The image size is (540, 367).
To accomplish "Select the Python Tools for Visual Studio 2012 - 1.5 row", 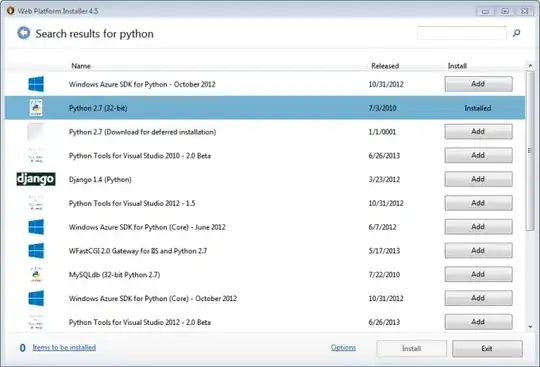I will pos(265,203).
